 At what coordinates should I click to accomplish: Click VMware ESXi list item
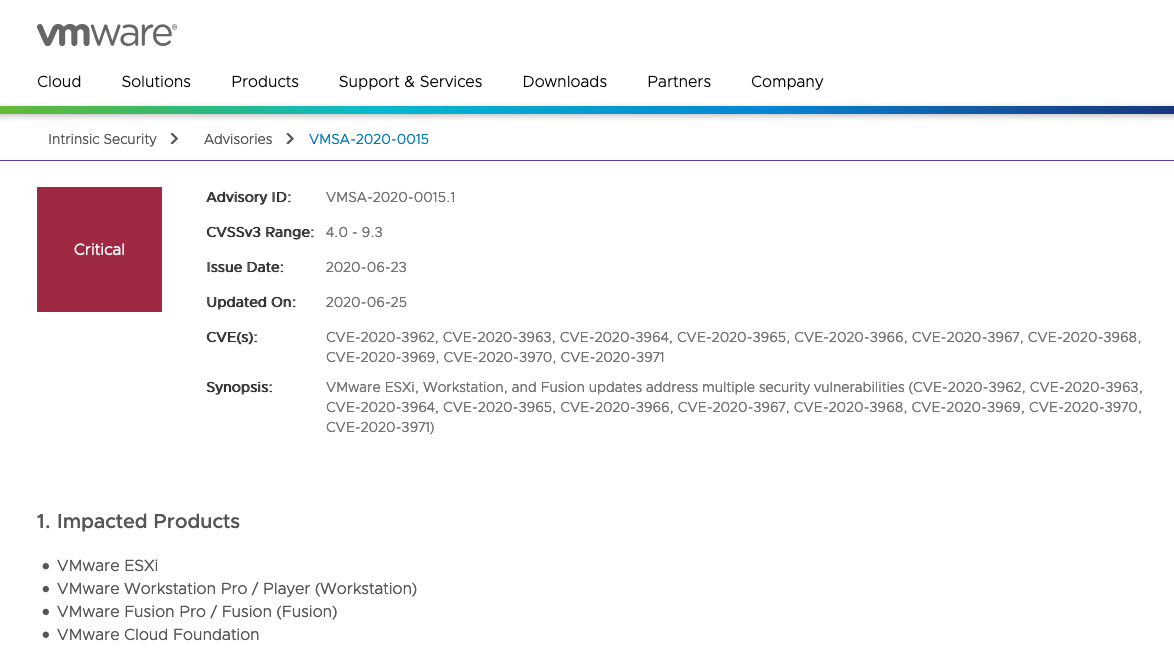(x=108, y=566)
